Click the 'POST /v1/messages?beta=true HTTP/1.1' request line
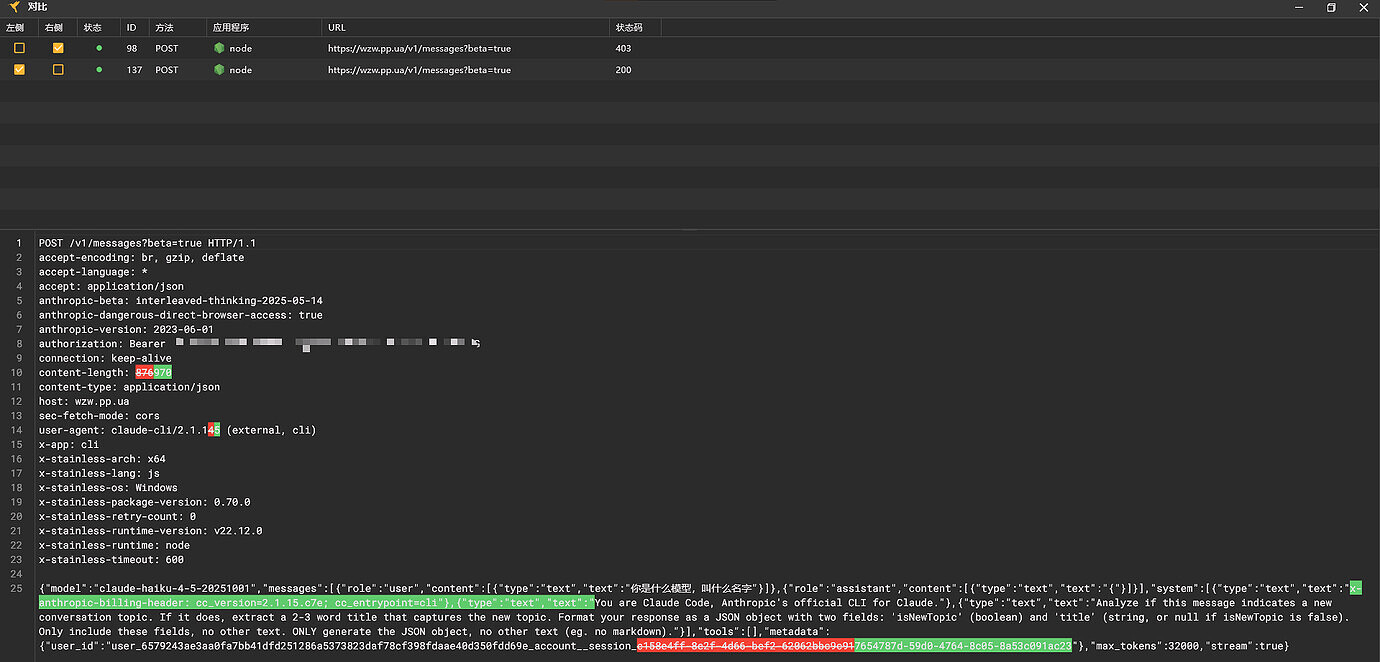The height and width of the screenshot is (662, 1380). (x=148, y=243)
